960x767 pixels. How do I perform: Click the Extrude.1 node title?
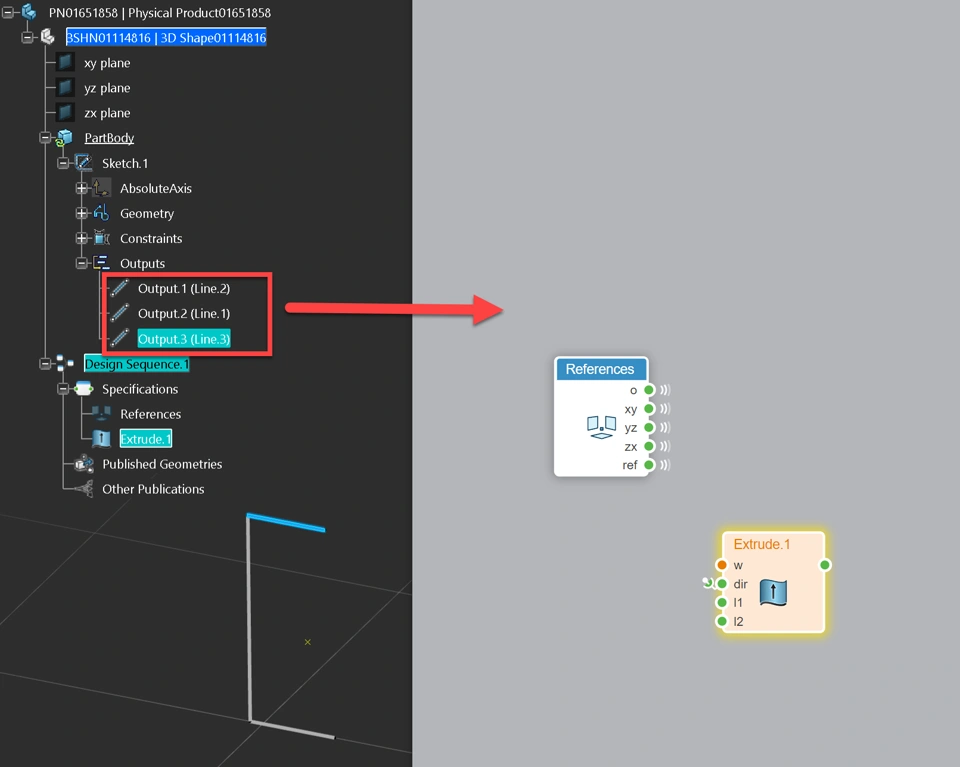762,544
